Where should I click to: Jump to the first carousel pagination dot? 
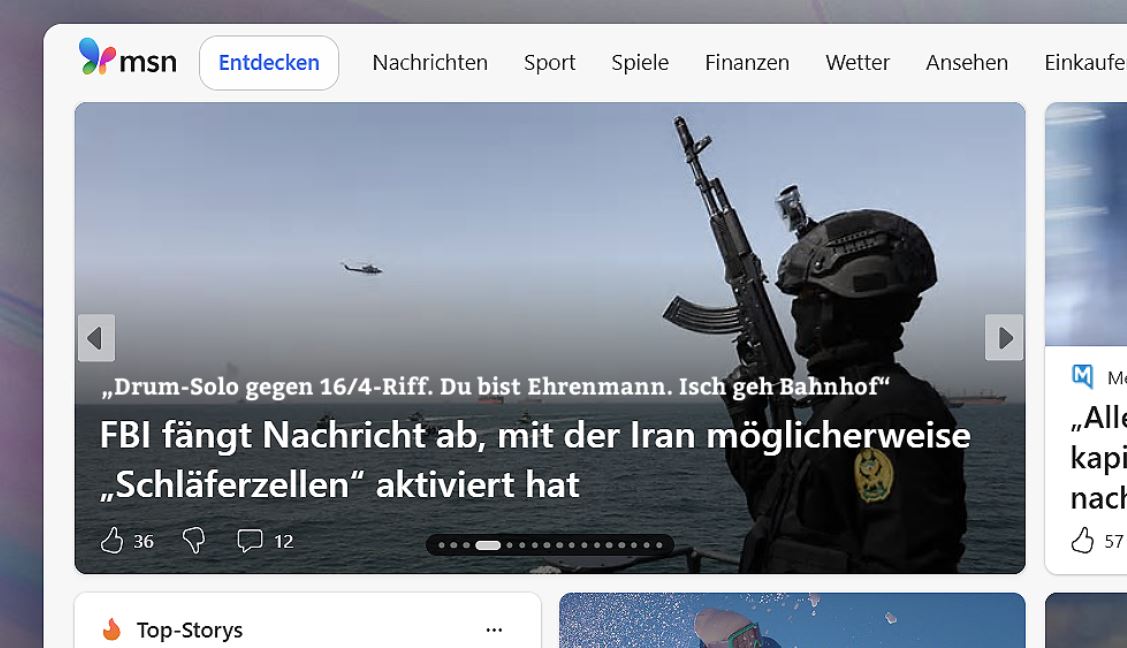[441, 546]
